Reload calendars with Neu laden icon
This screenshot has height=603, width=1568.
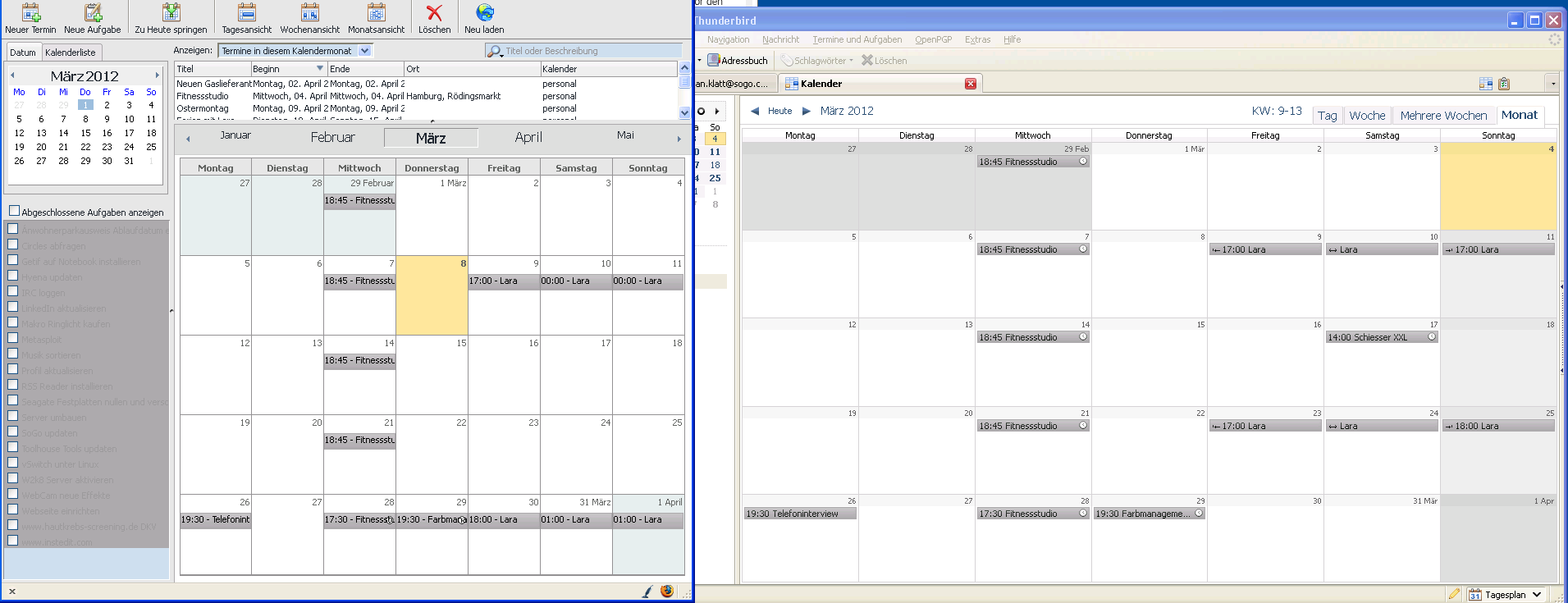[484, 13]
